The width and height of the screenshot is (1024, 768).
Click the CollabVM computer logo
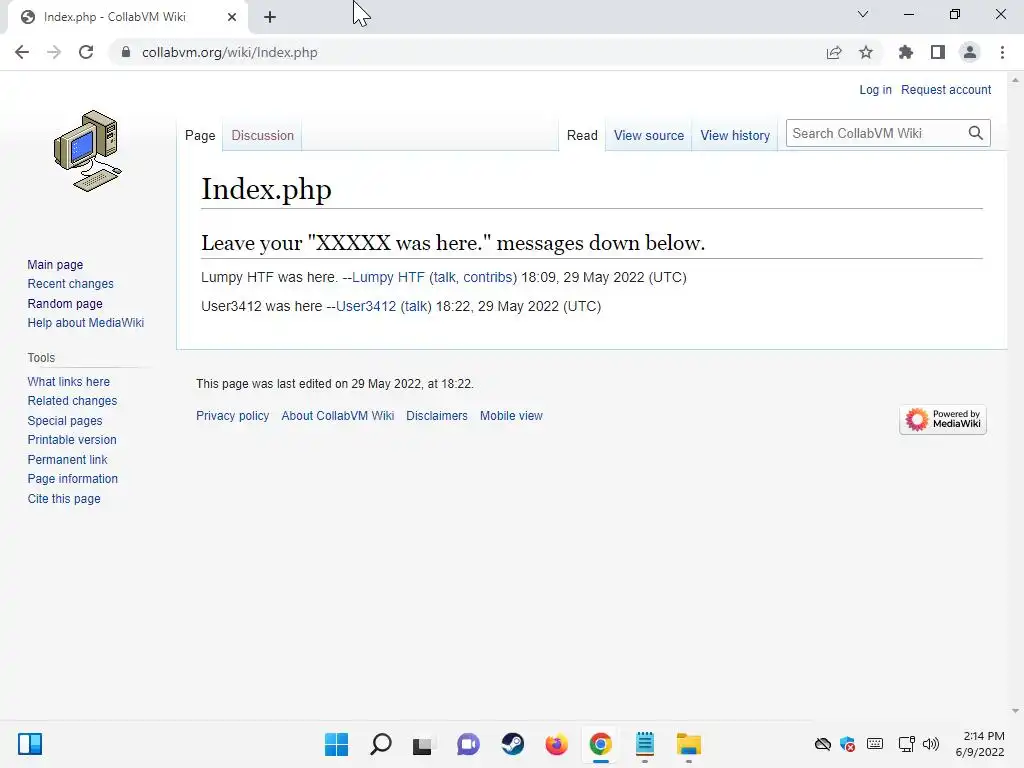coord(88,151)
